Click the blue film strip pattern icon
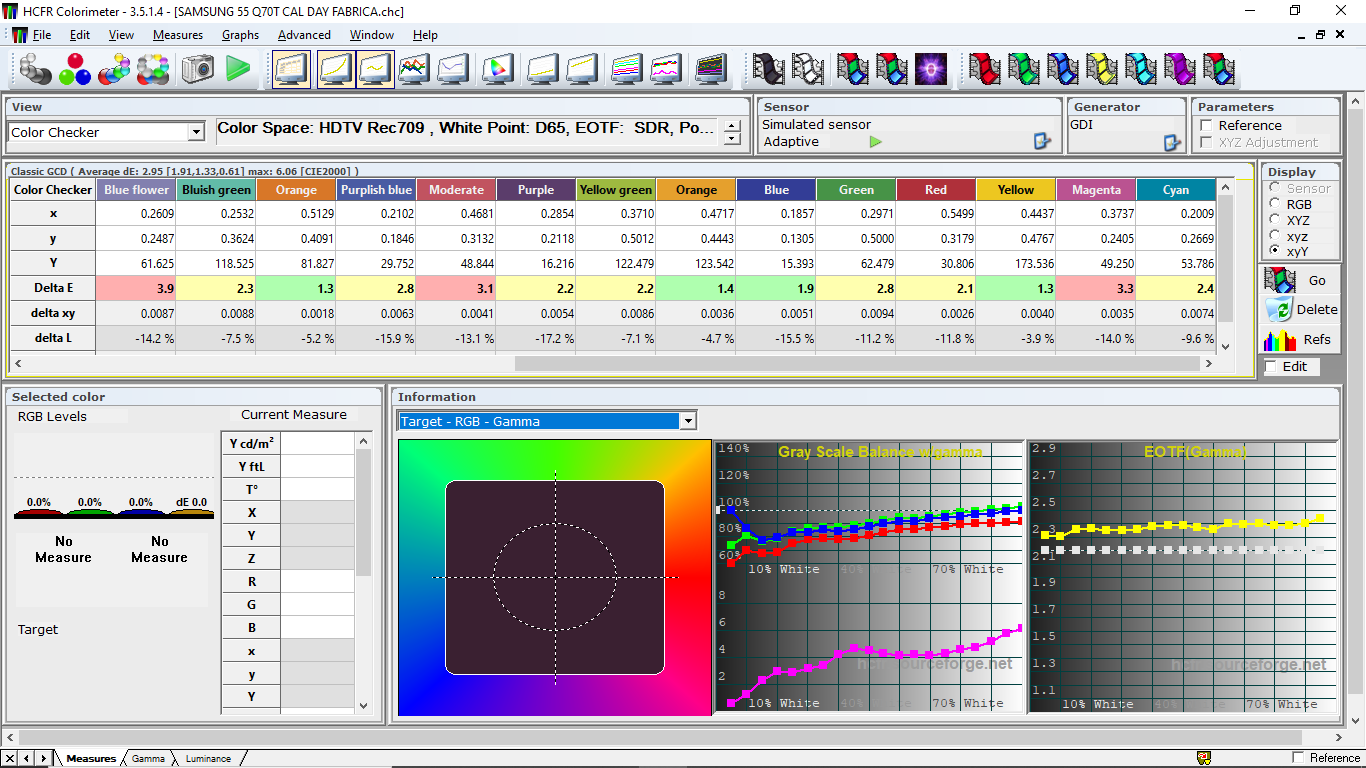This screenshot has width=1366, height=768. pyautogui.click(x=1063, y=69)
